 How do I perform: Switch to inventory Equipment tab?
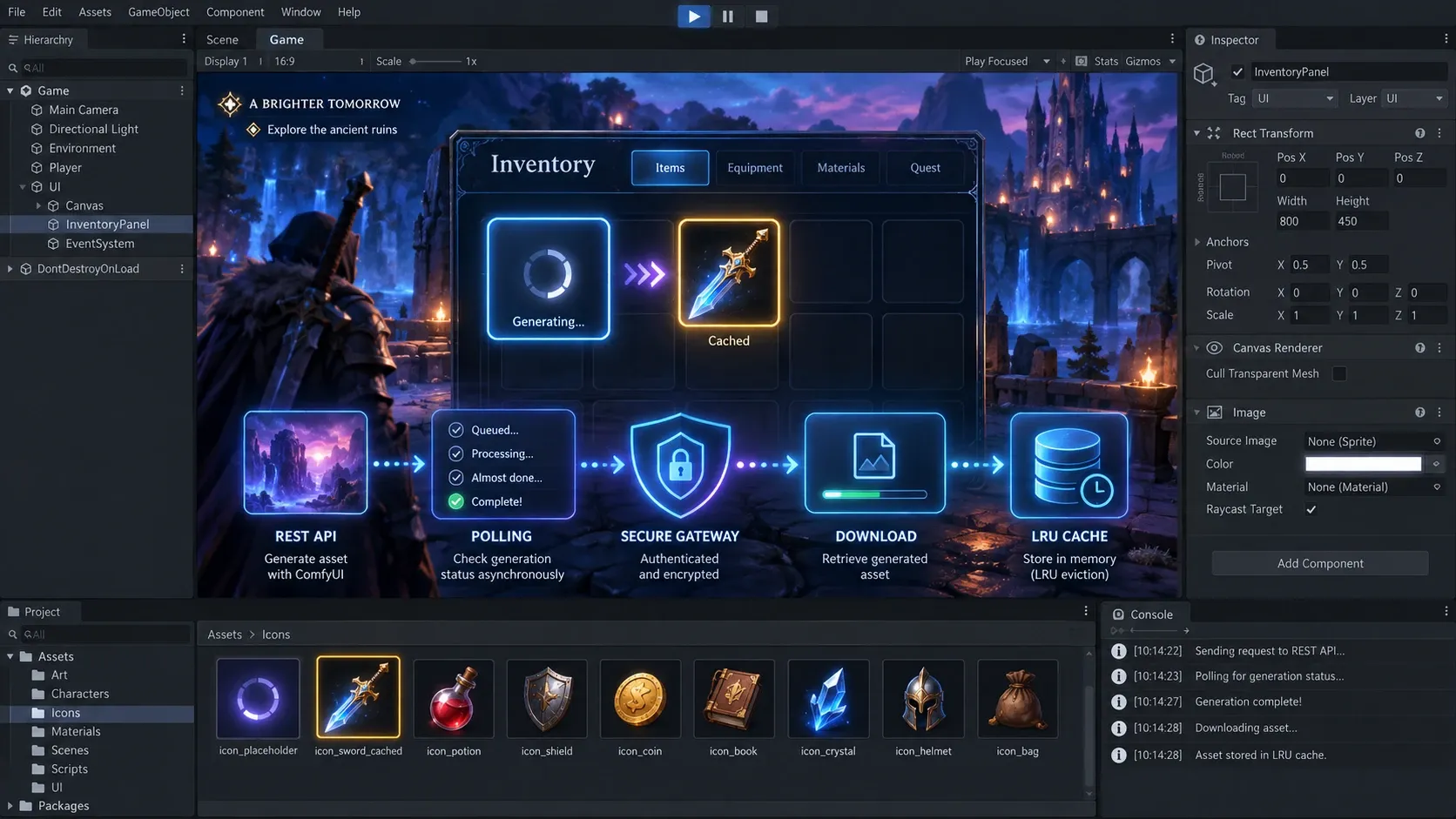tap(755, 168)
